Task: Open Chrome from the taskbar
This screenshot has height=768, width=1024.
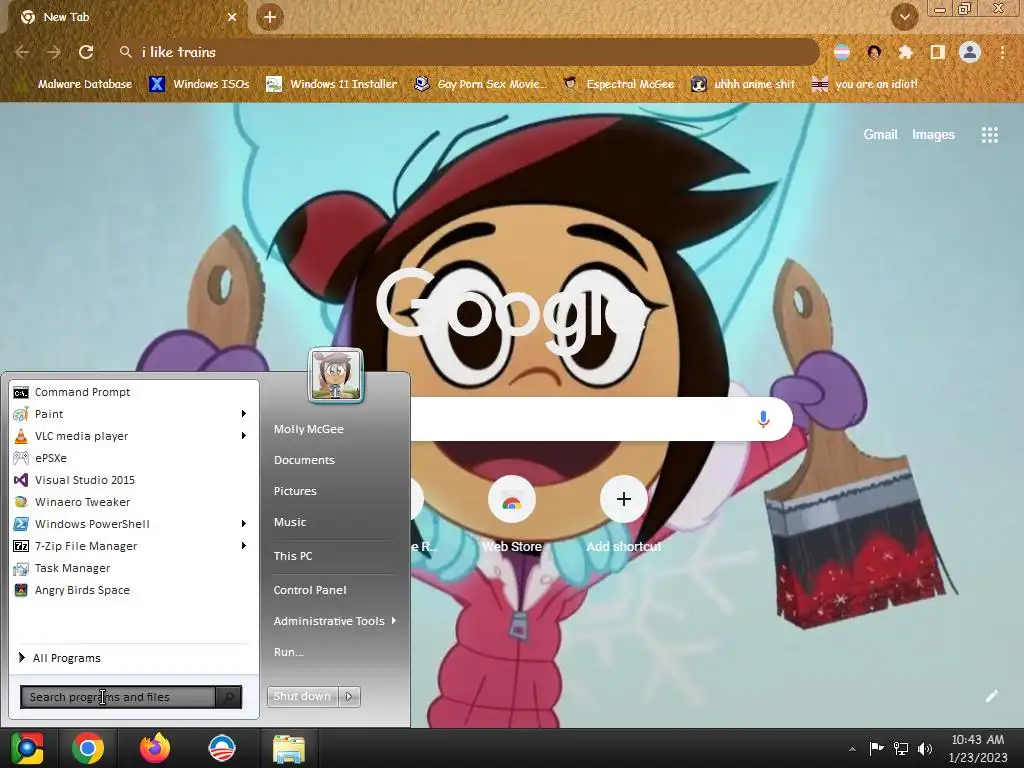Action: (x=88, y=748)
